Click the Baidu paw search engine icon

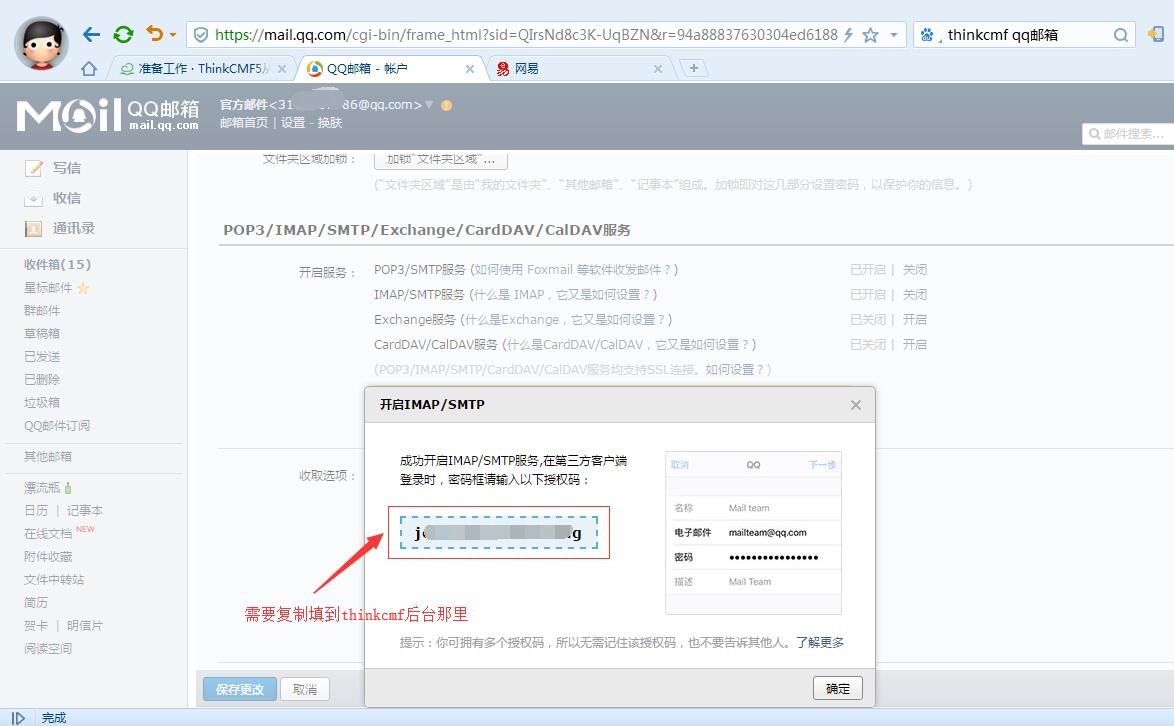click(927, 34)
